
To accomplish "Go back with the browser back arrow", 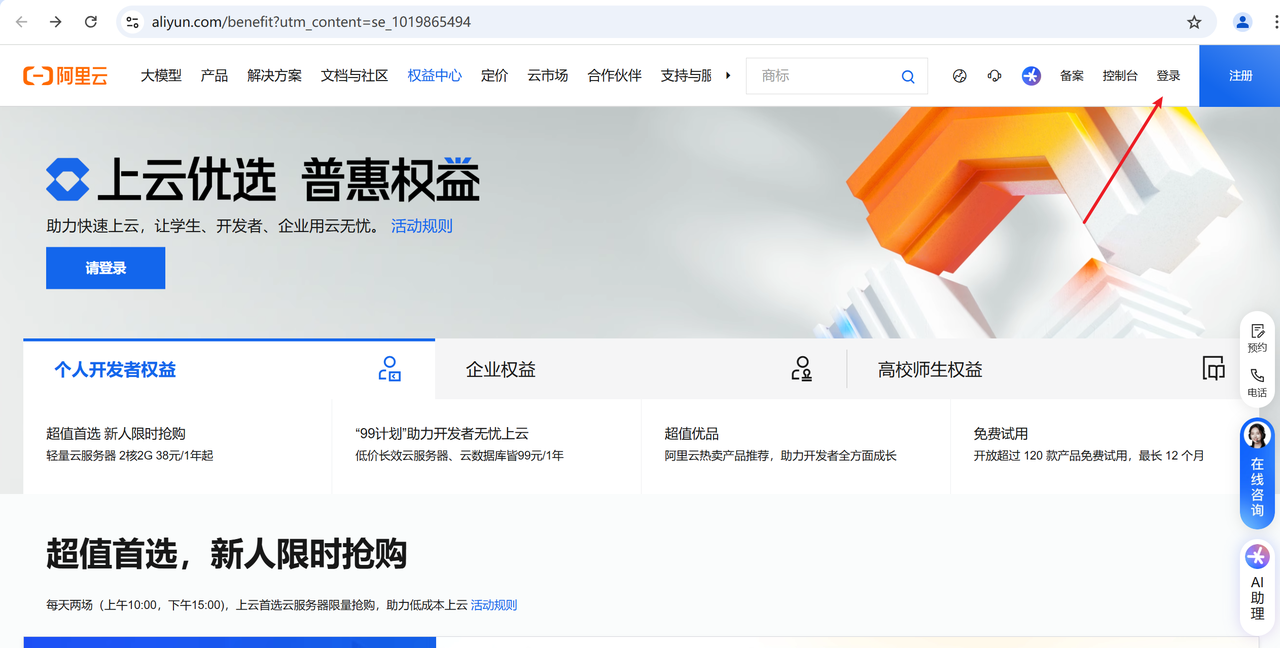I will 21,22.
